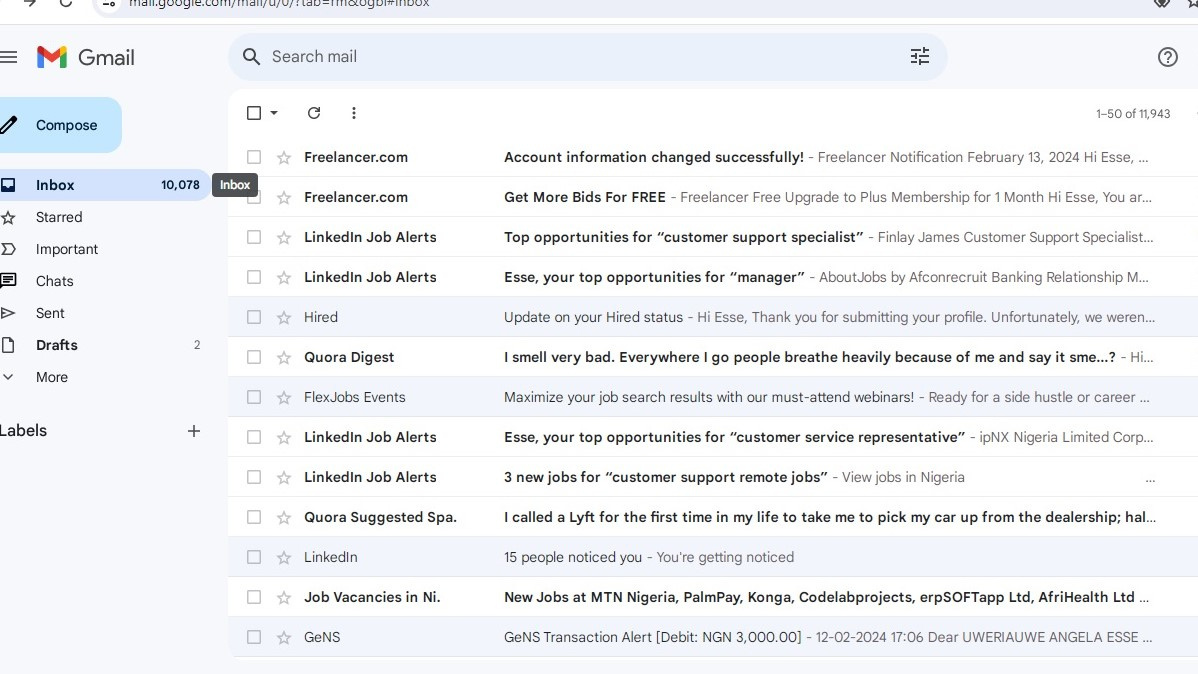
Task: Open the Update on your Hired status email
Action: pos(713,317)
